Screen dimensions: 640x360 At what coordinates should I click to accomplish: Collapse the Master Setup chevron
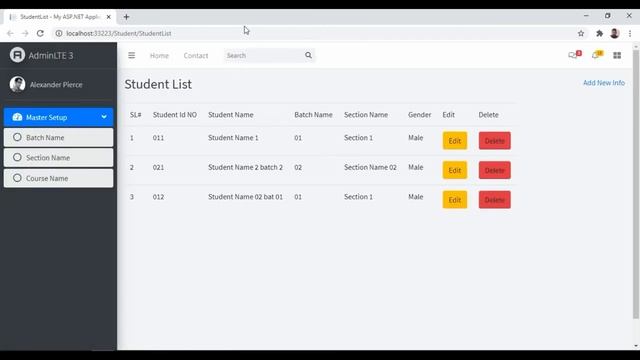pyautogui.click(x=104, y=117)
